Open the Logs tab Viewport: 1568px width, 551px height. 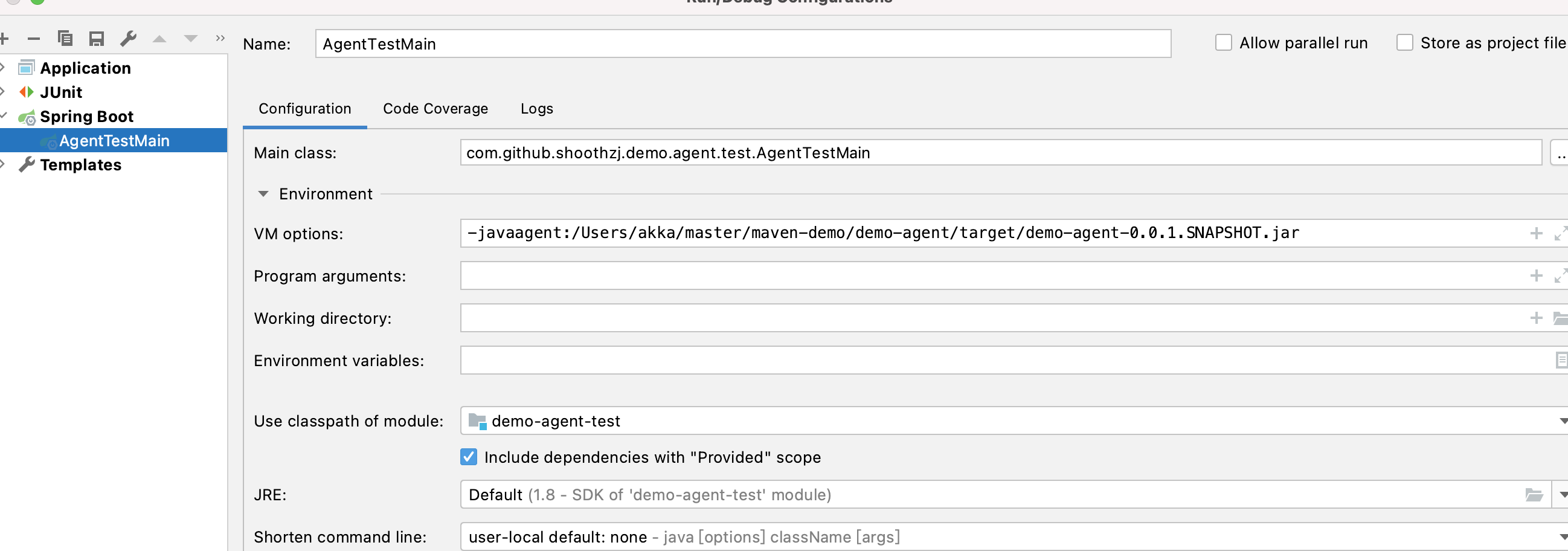pyautogui.click(x=536, y=109)
